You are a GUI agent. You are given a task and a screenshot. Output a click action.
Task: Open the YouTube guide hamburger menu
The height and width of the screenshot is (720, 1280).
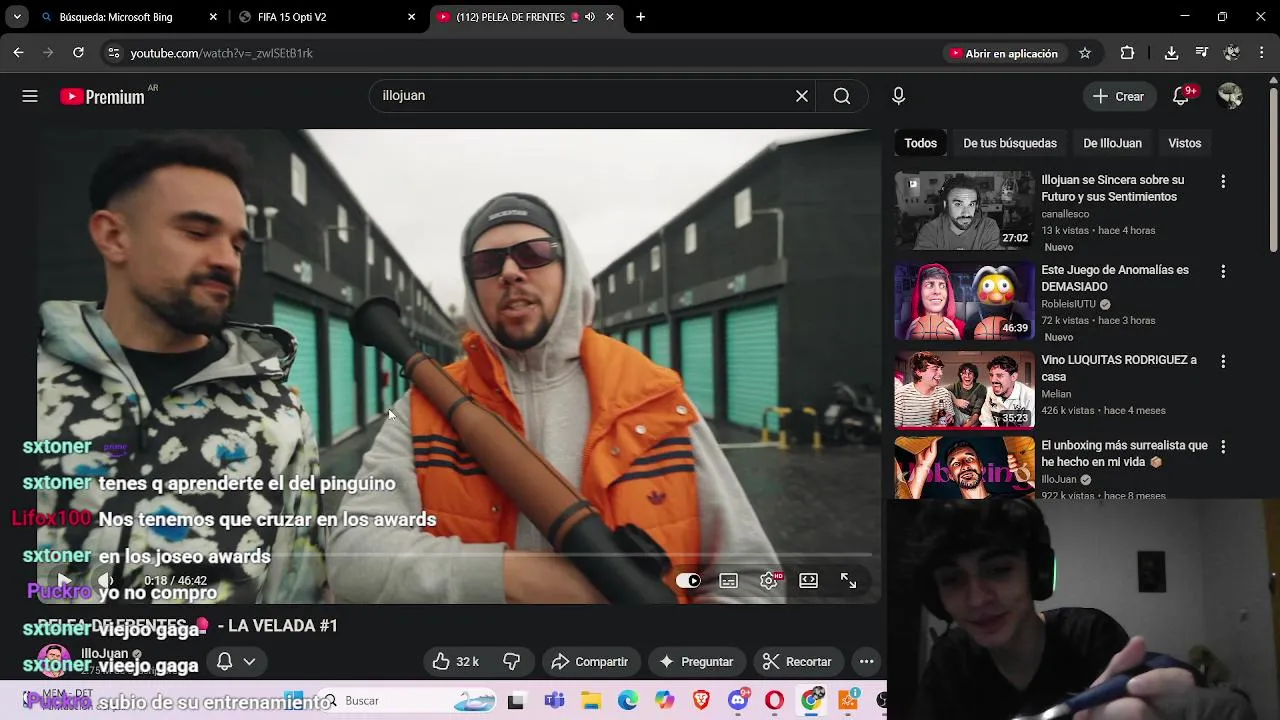30,96
